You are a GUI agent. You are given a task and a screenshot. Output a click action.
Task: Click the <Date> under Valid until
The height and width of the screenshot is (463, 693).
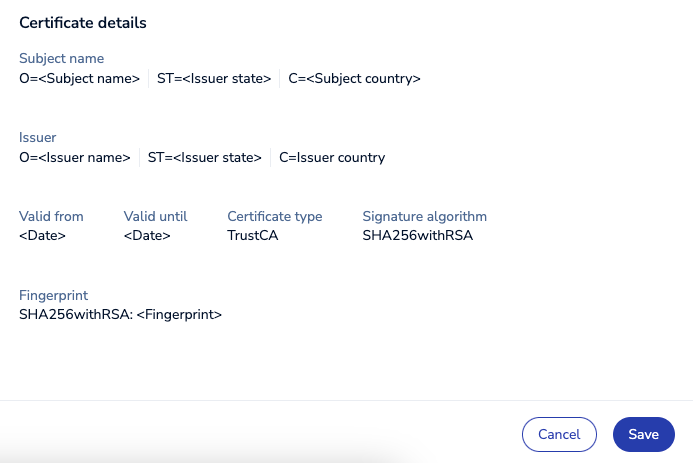click(x=147, y=235)
